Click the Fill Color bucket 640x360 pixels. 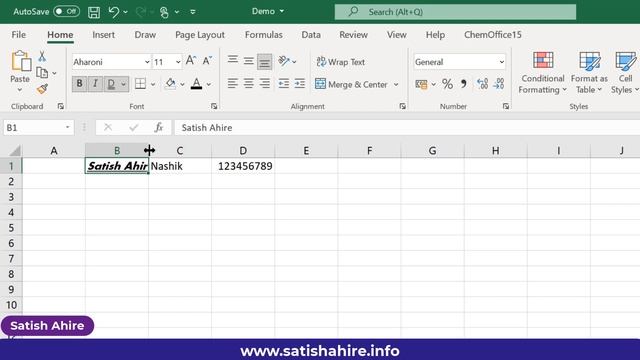click(170, 84)
